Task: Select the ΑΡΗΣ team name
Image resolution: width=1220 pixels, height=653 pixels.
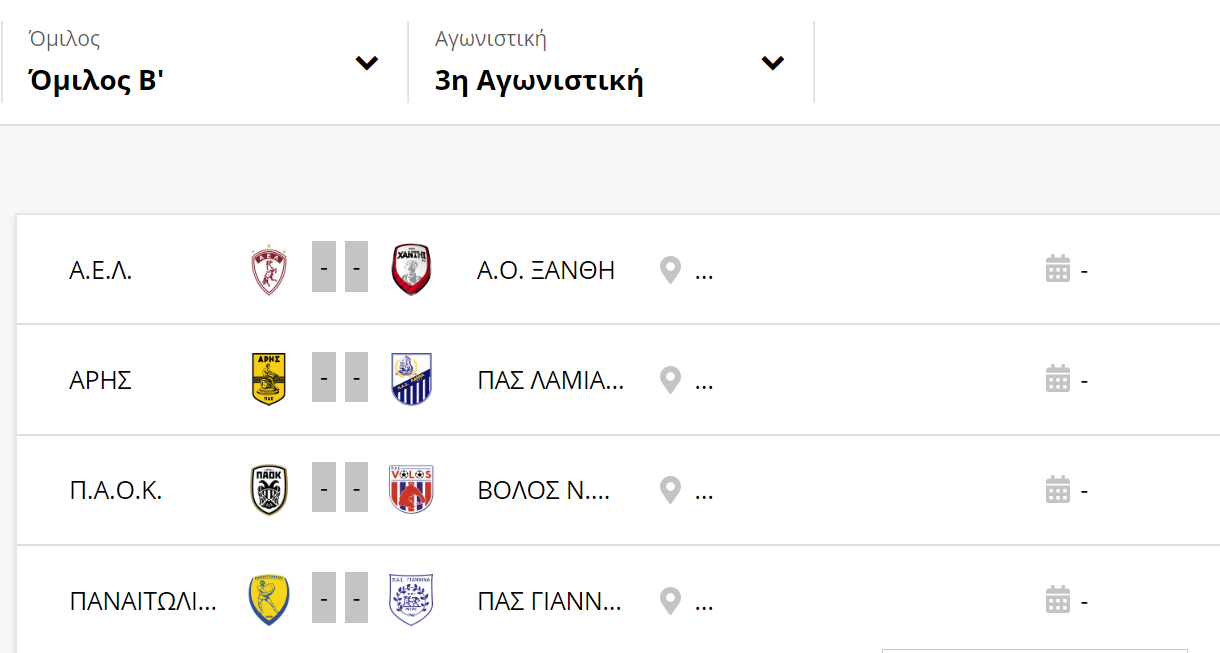Action: pos(100,380)
